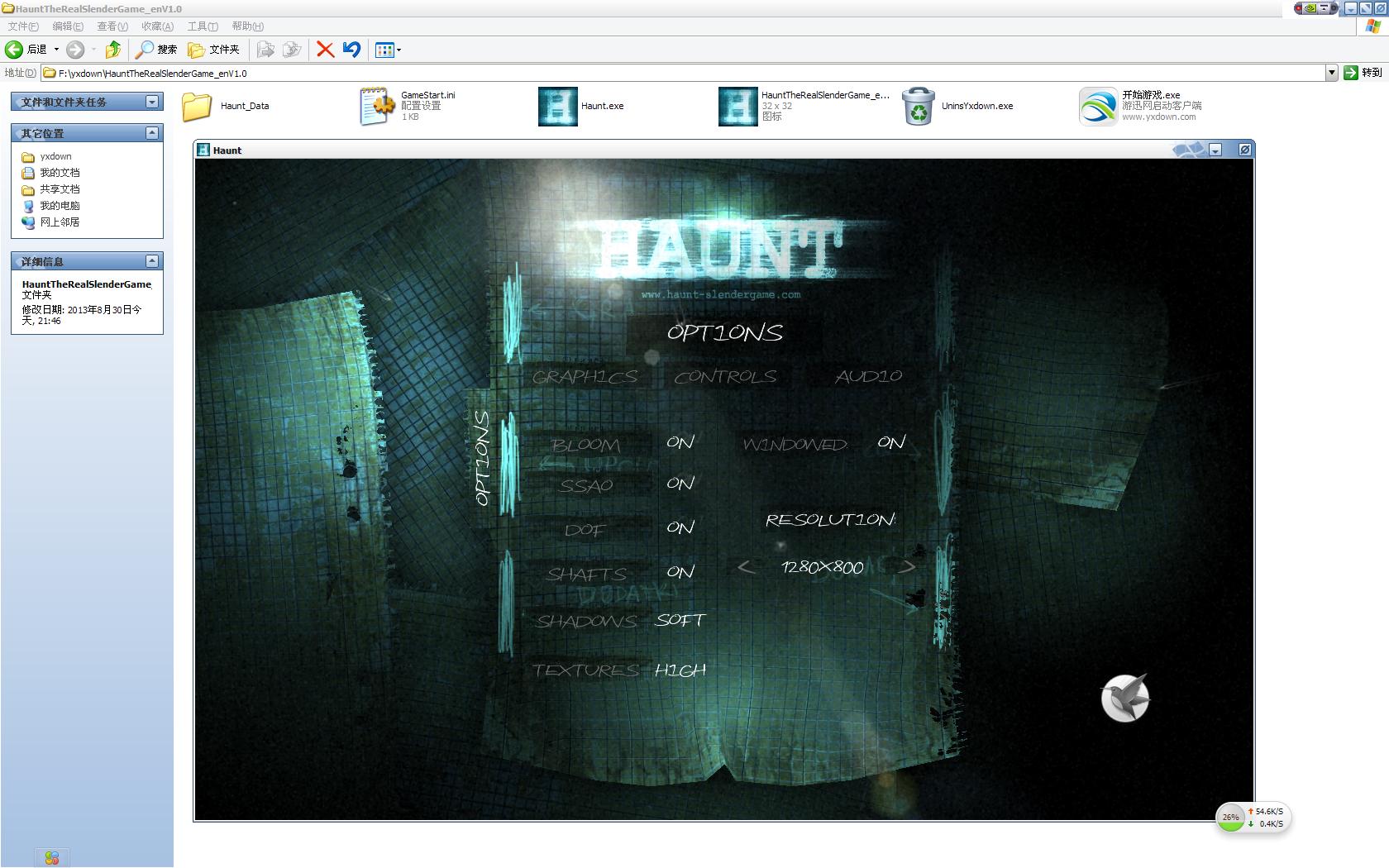Switch to the AUDIO options tab
Image resolution: width=1389 pixels, height=868 pixels.
coord(868,376)
